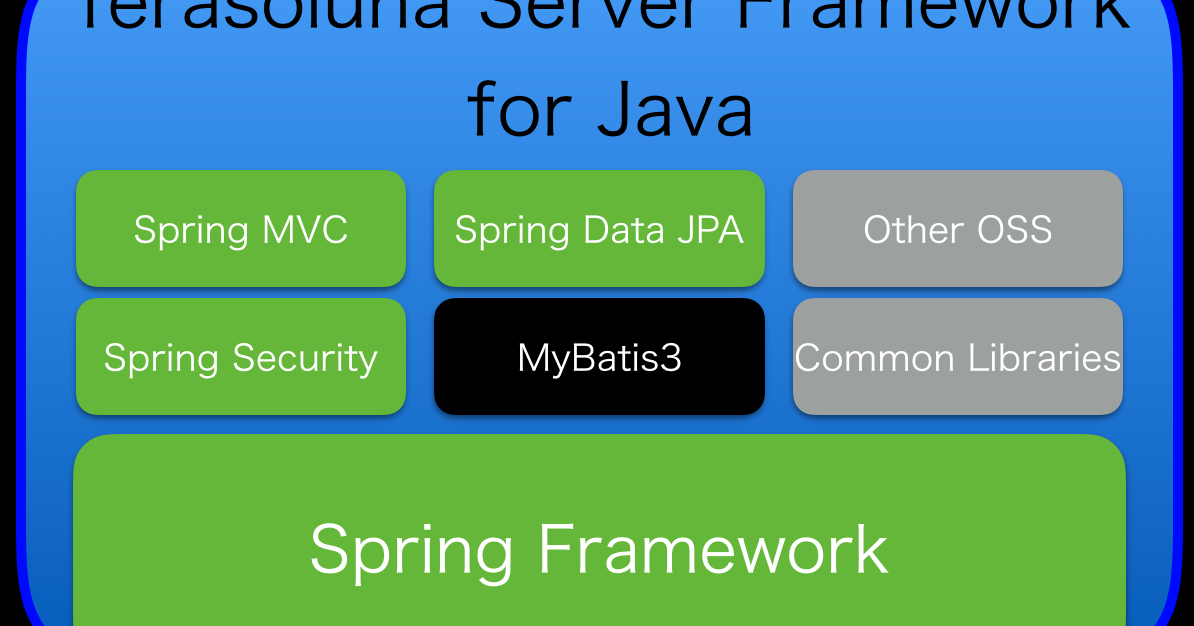Click the black MyBatis3 box
The width and height of the screenshot is (1194, 626).
(x=599, y=356)
